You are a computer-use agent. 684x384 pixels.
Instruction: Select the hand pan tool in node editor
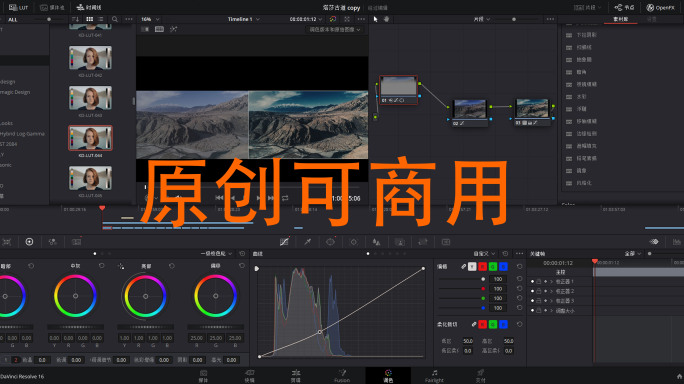point(386,19)
